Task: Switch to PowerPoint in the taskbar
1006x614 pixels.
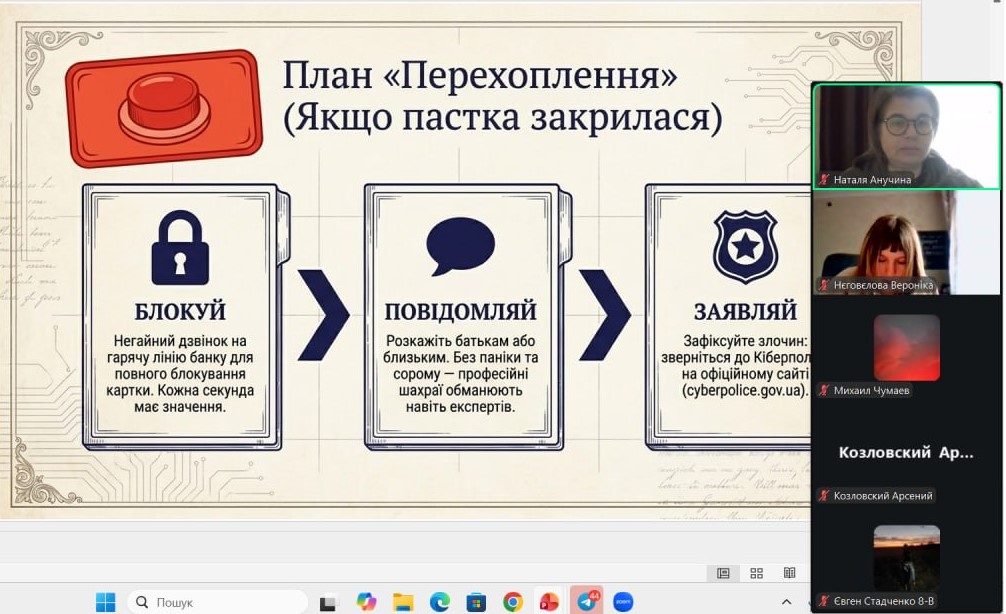Action: (549, 602)
